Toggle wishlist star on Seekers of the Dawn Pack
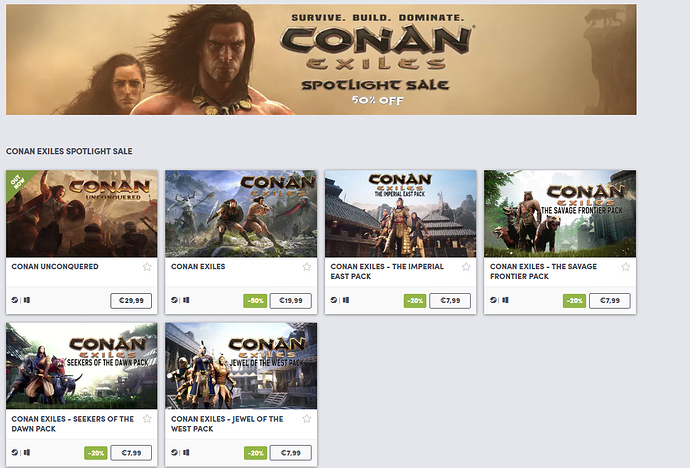This screenshot has height=468, width=690. [147, 419]
